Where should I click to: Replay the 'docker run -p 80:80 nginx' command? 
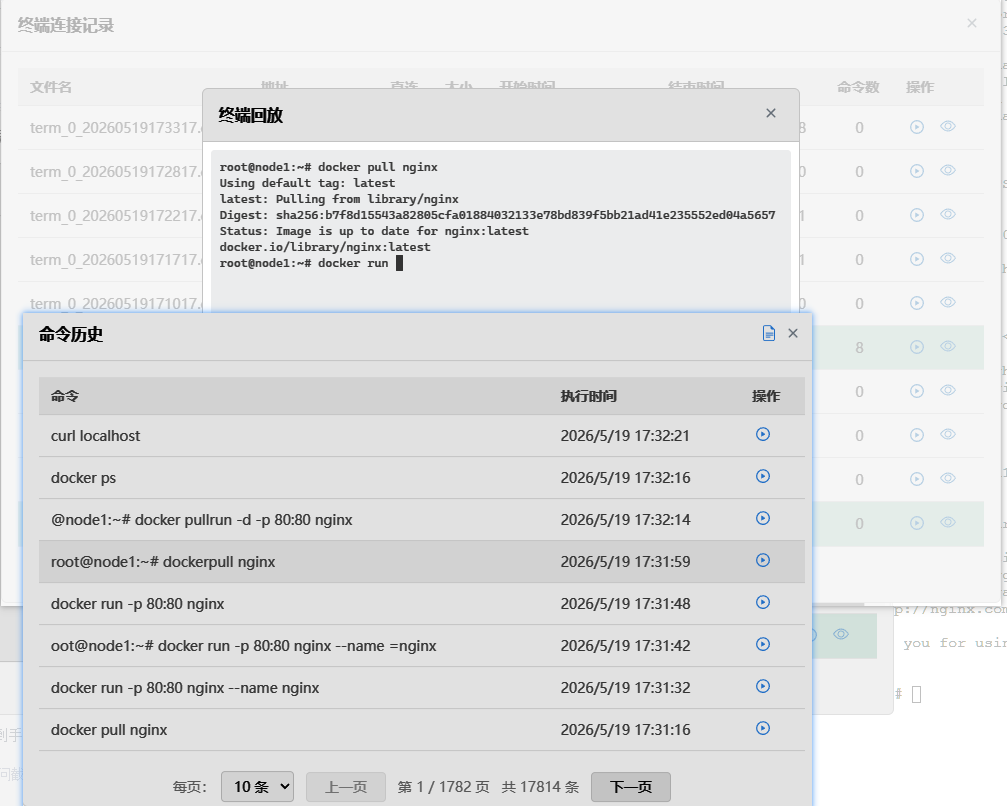click(762, 602)
